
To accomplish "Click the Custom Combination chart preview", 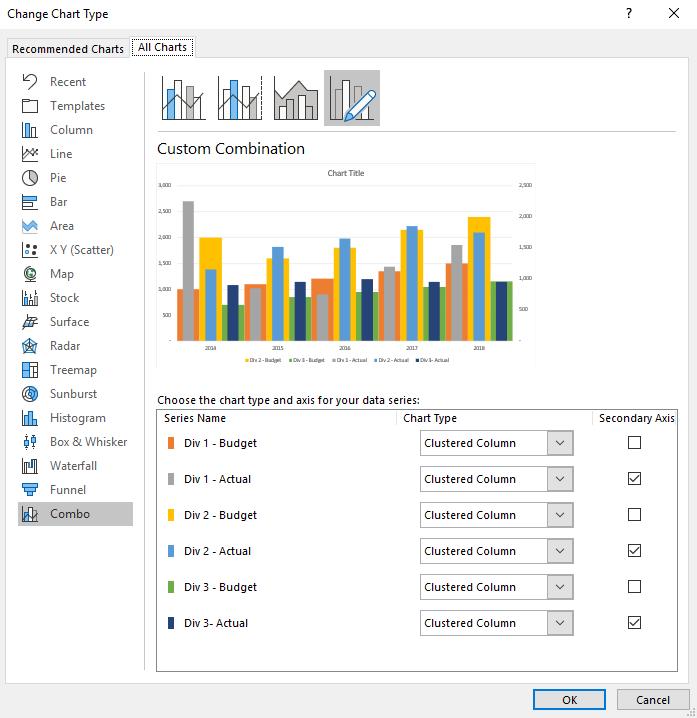I will point(346,266).
